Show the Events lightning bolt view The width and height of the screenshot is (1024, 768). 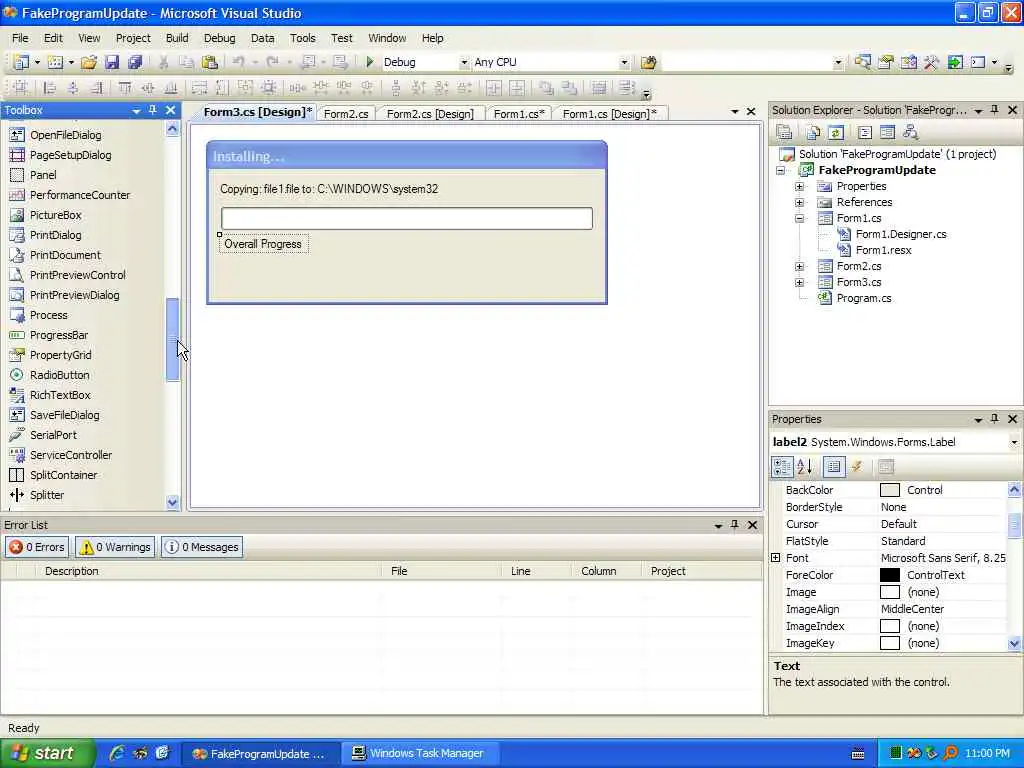857,466
